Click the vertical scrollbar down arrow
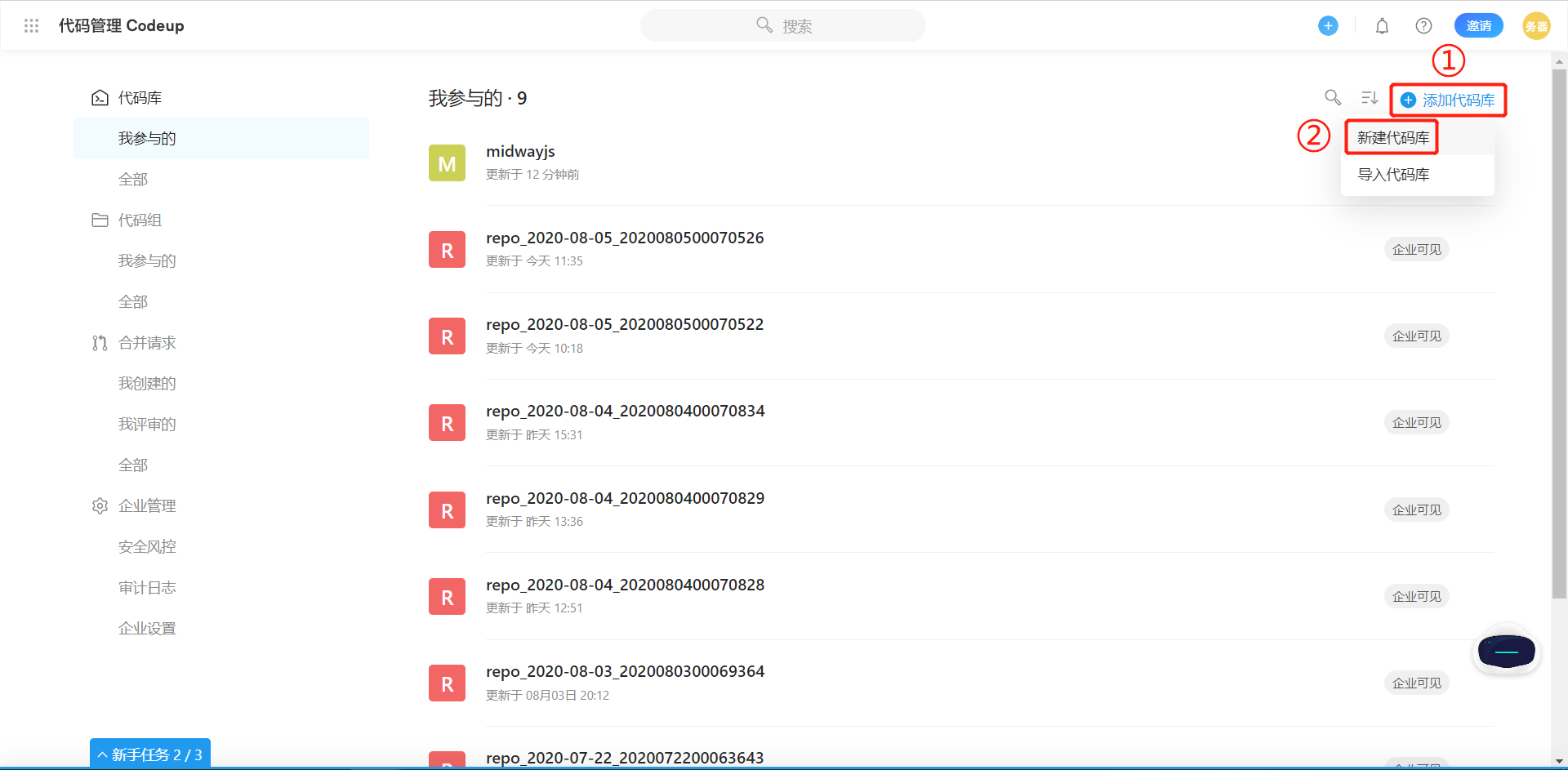 point(1559,761)
